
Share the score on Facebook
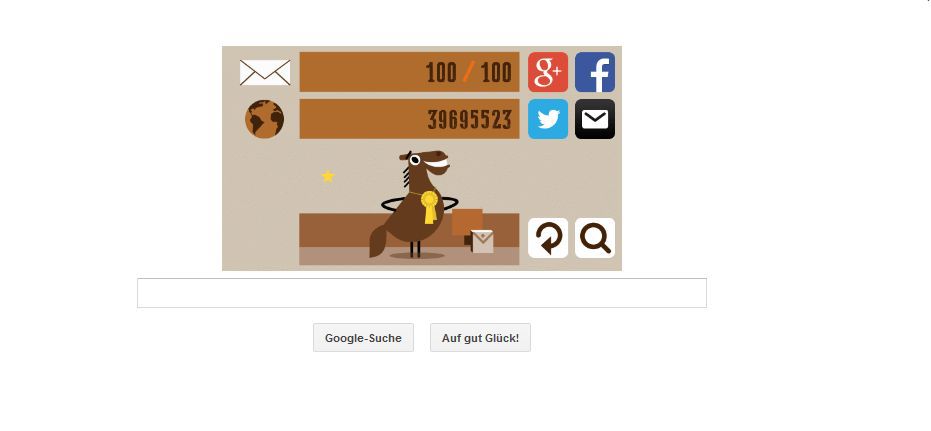pos(594,72)
